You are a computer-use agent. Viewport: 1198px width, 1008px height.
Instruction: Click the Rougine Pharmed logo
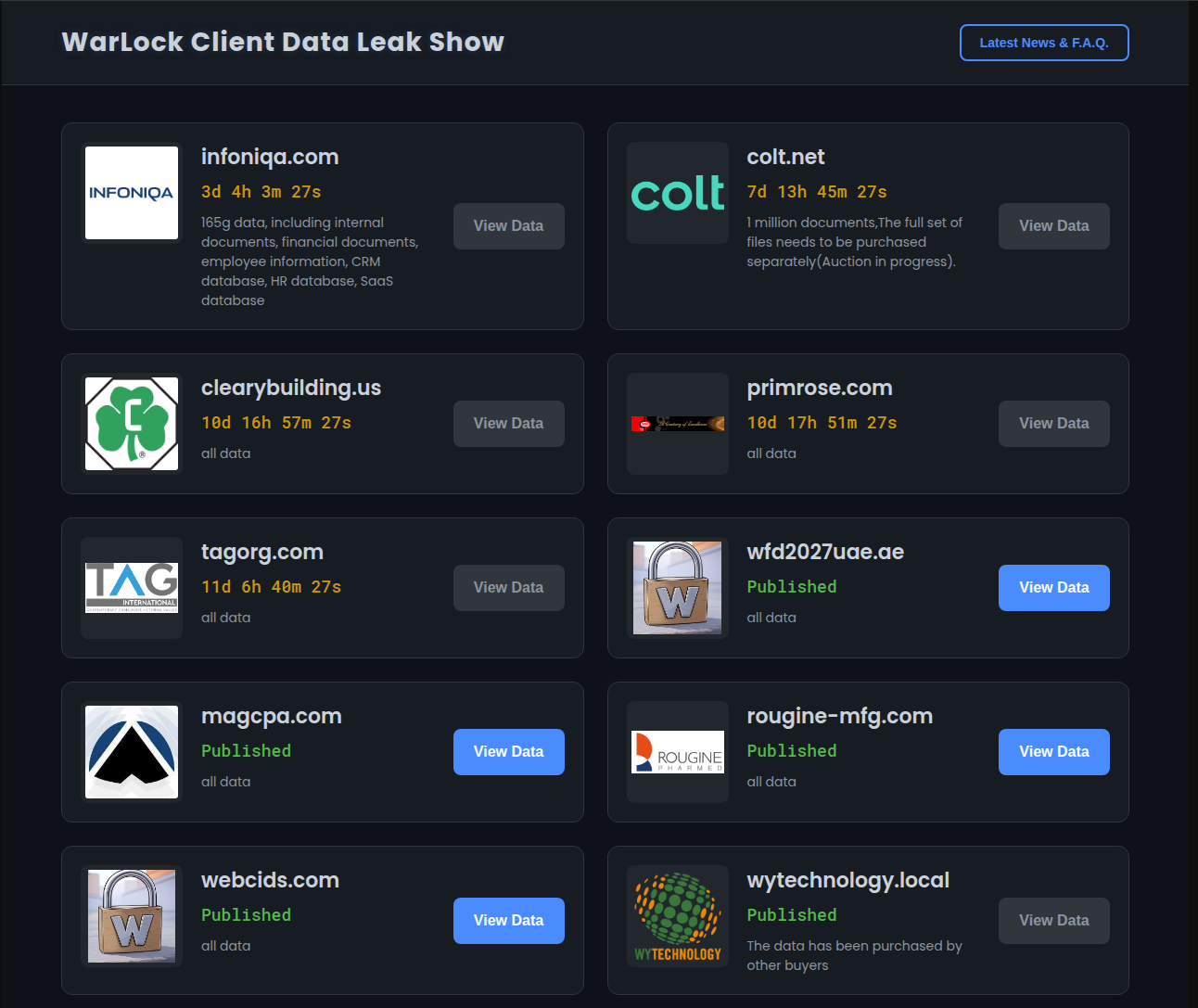[678, 752]
